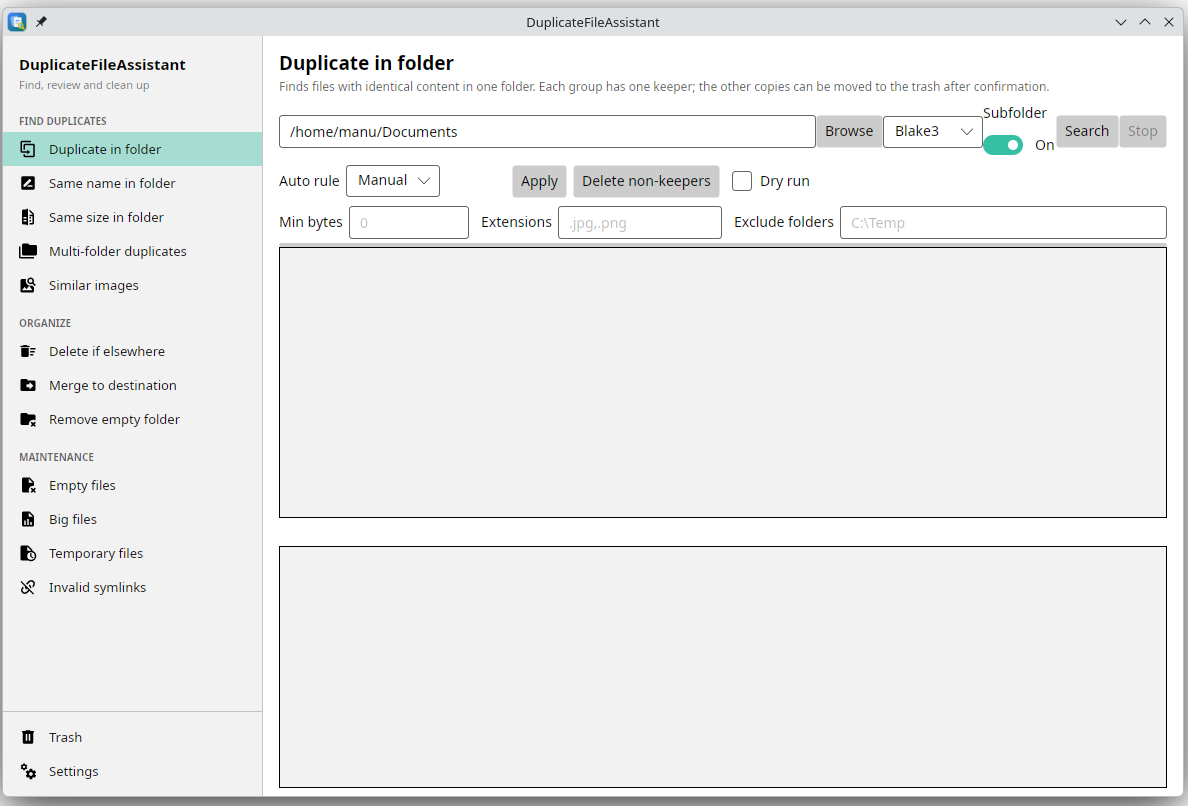Show Empty files page
This screenshot has width=1188, height=806.
[x=133, y=486]
